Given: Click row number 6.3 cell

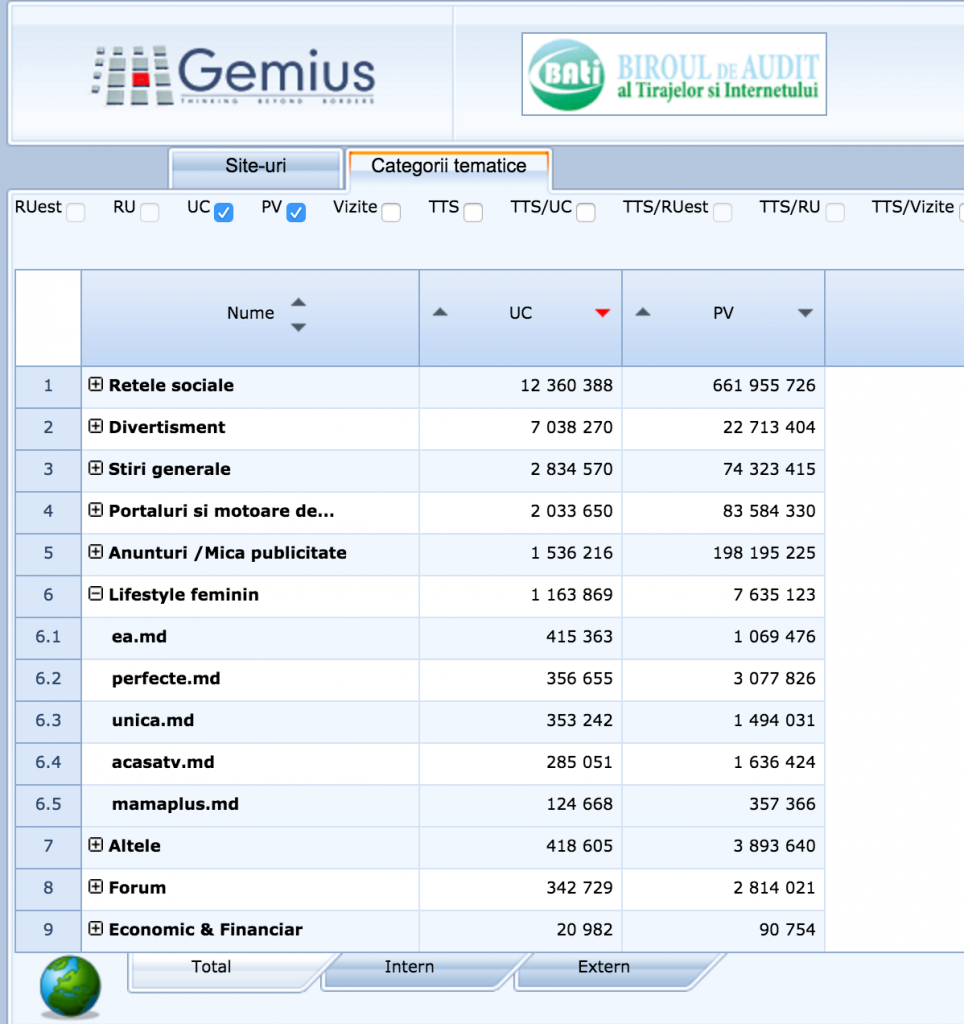Looking at the screenshot, I should coord(48,720).
